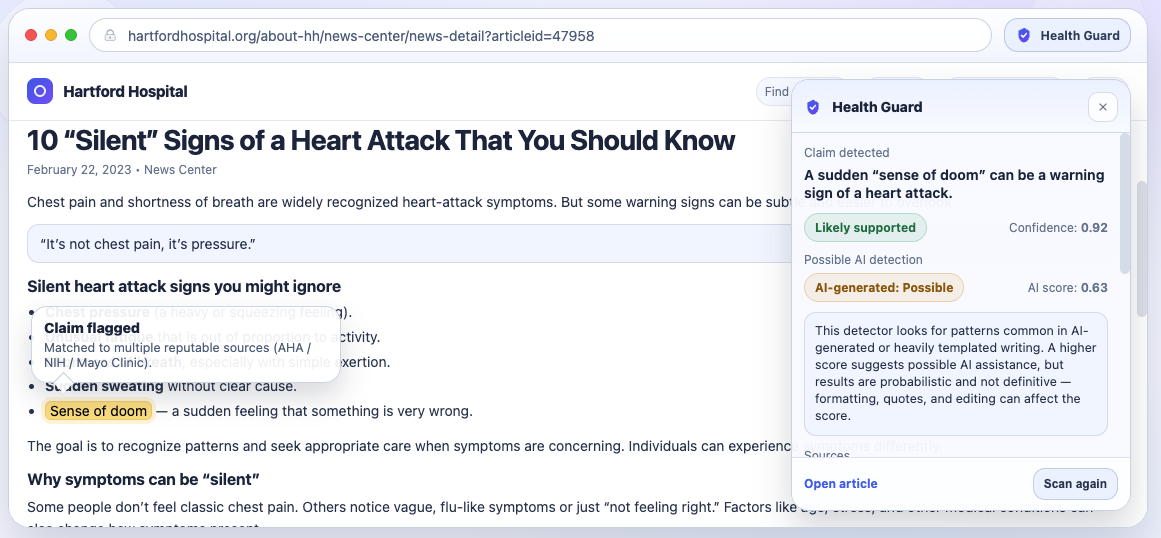Screen dimensions: 1161x538
Task: Click the Health Guard extension toolbar button
Action: (x=1067, y=36)
